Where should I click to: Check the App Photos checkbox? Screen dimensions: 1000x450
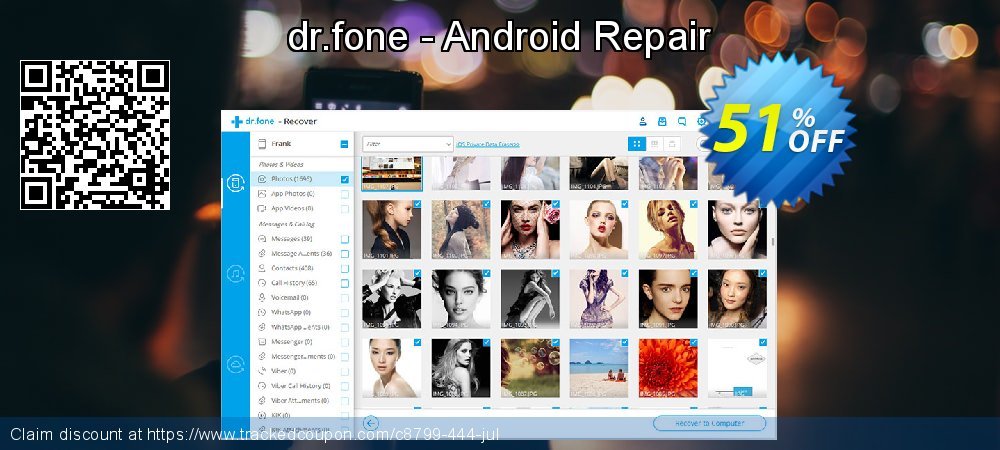pyautogui.click(x=344, y=194)
